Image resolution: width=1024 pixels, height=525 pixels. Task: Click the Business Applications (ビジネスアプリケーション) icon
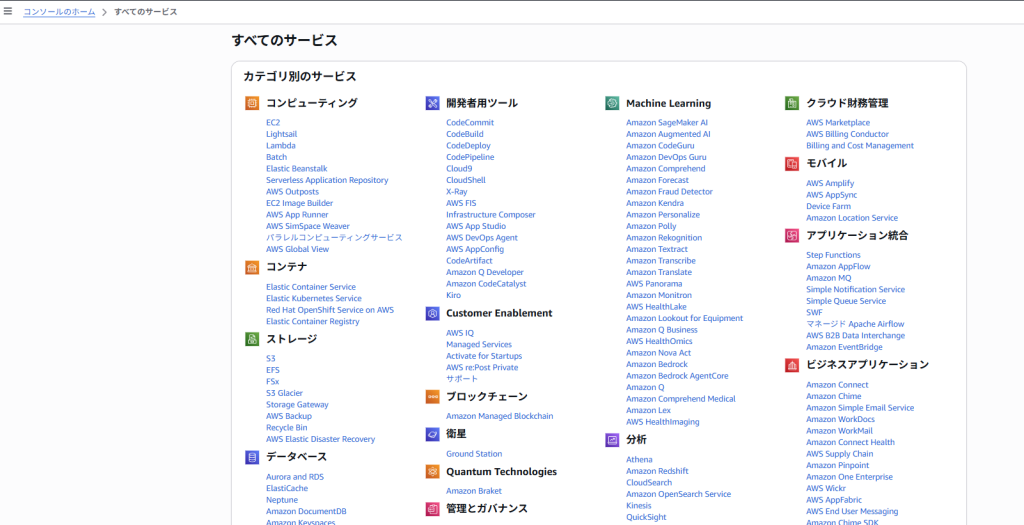tap(792, 365)
